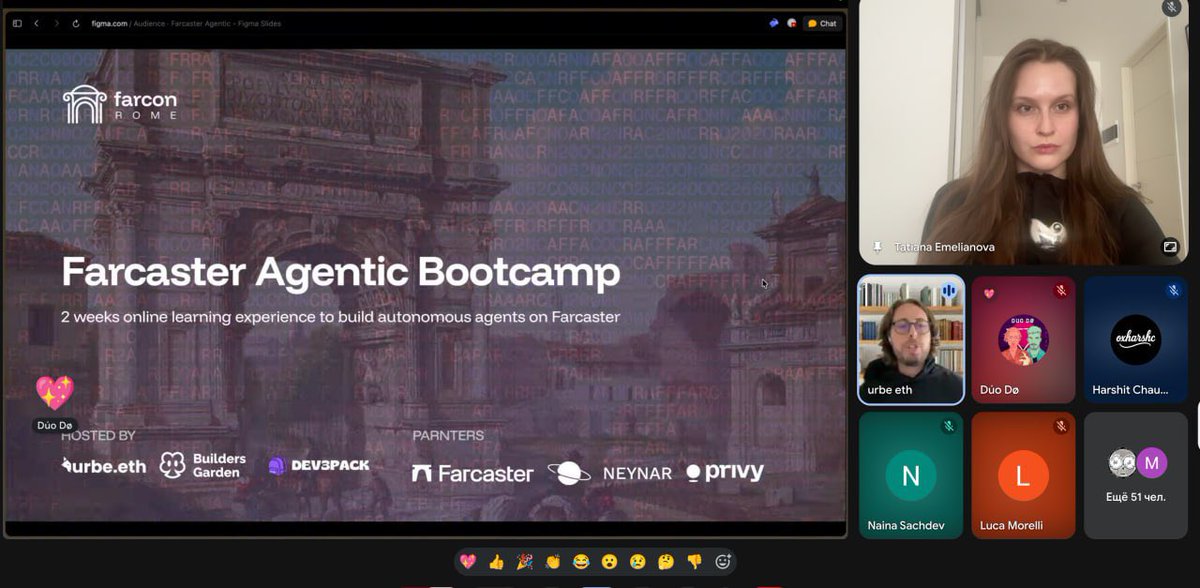Click the urbe.eth host logo

(103, 466)
